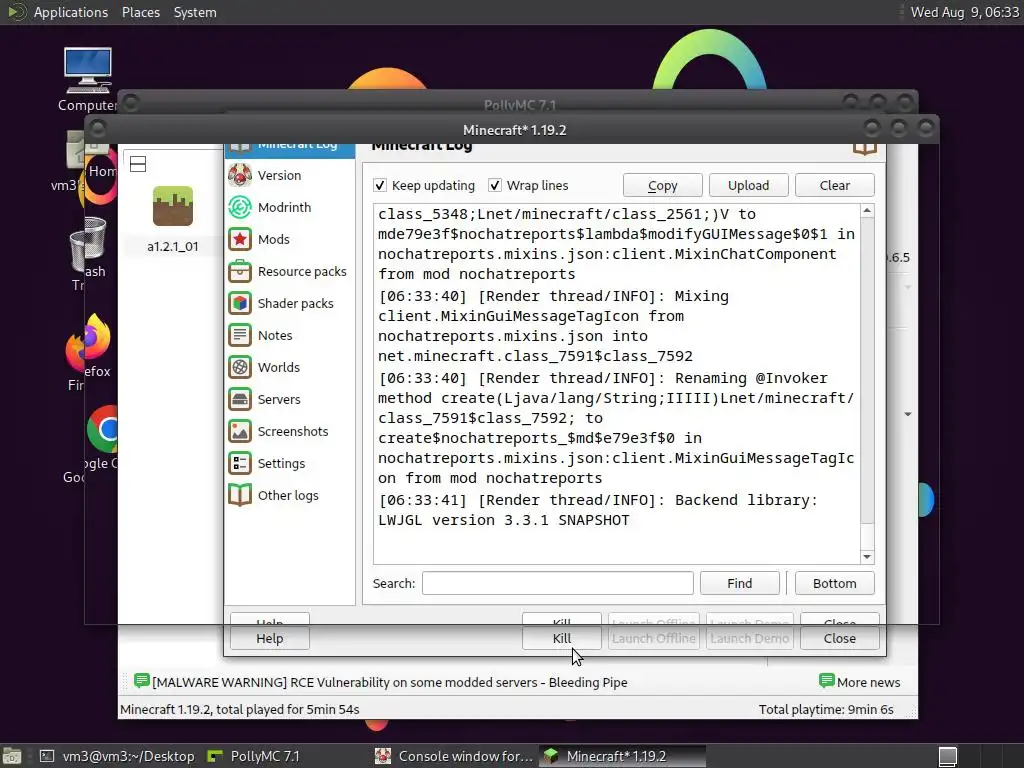
Task: Clear the log output
Action: pos(835,185)
